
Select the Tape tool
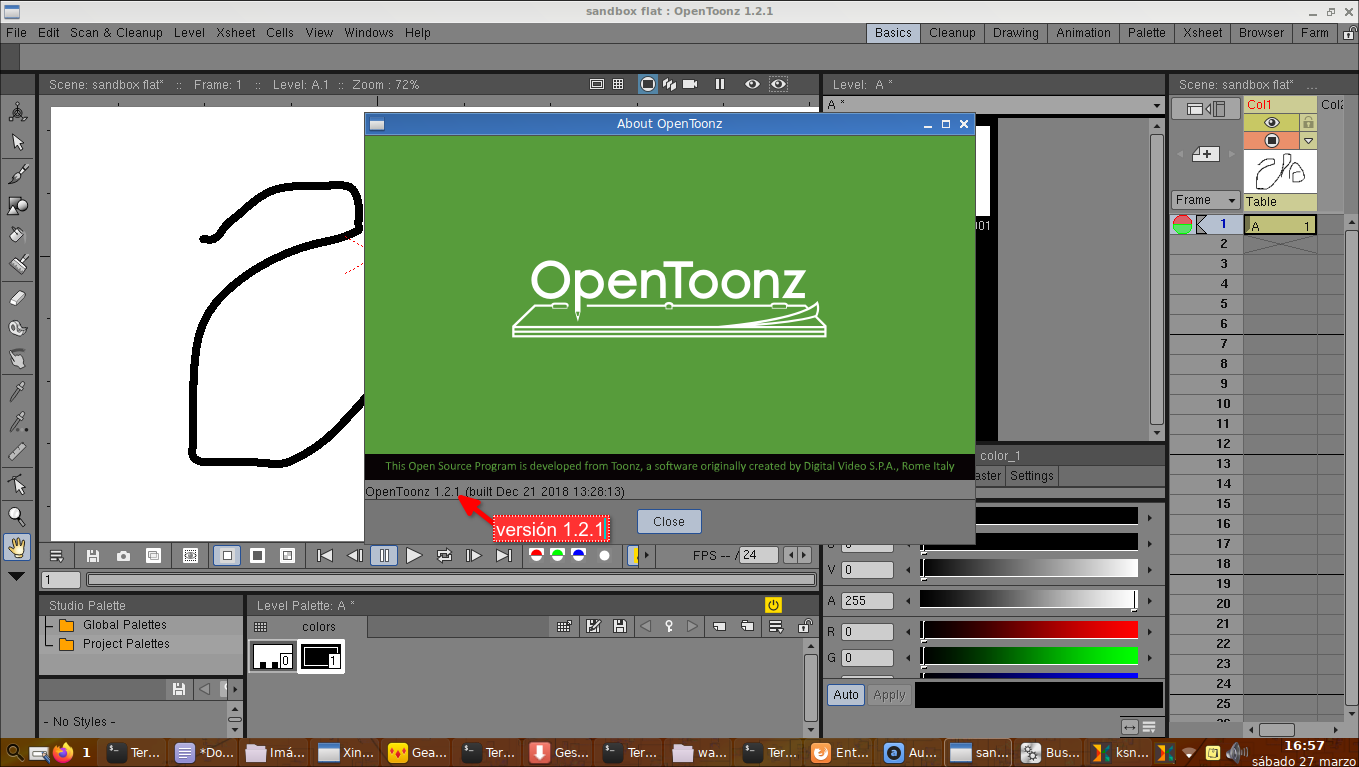coord(17,327)
